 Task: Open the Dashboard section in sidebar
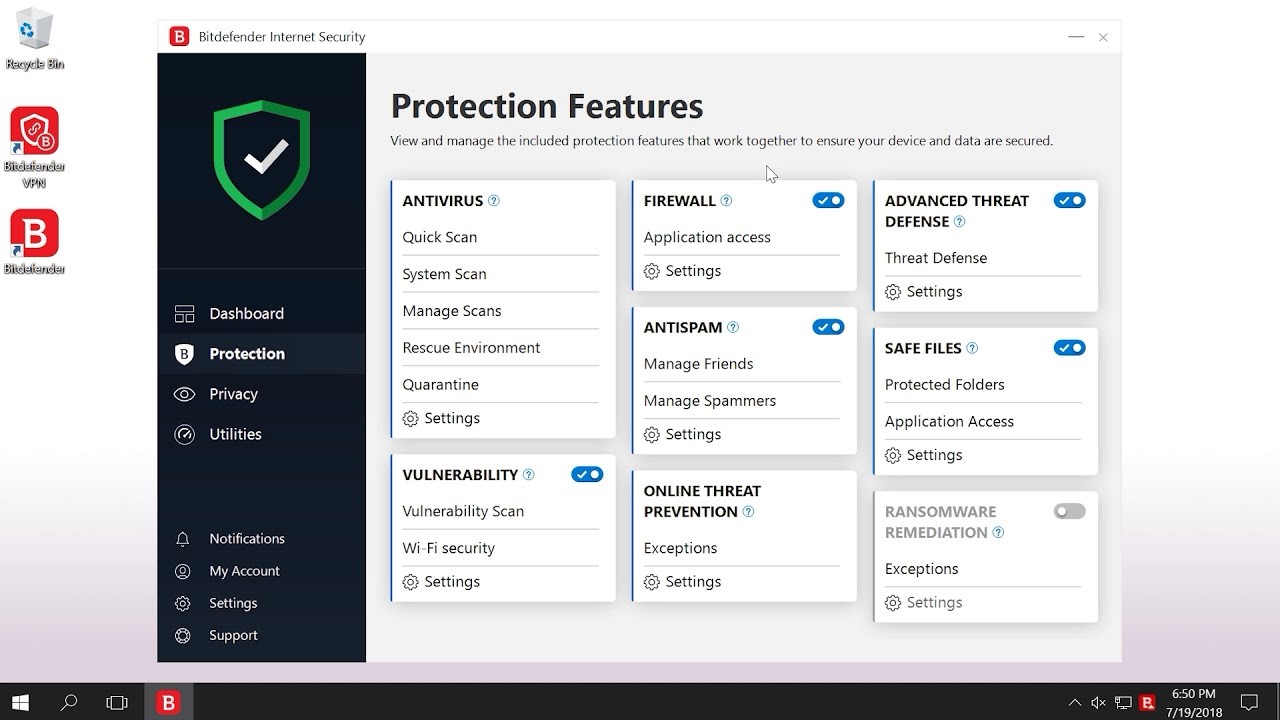point(246,314)
